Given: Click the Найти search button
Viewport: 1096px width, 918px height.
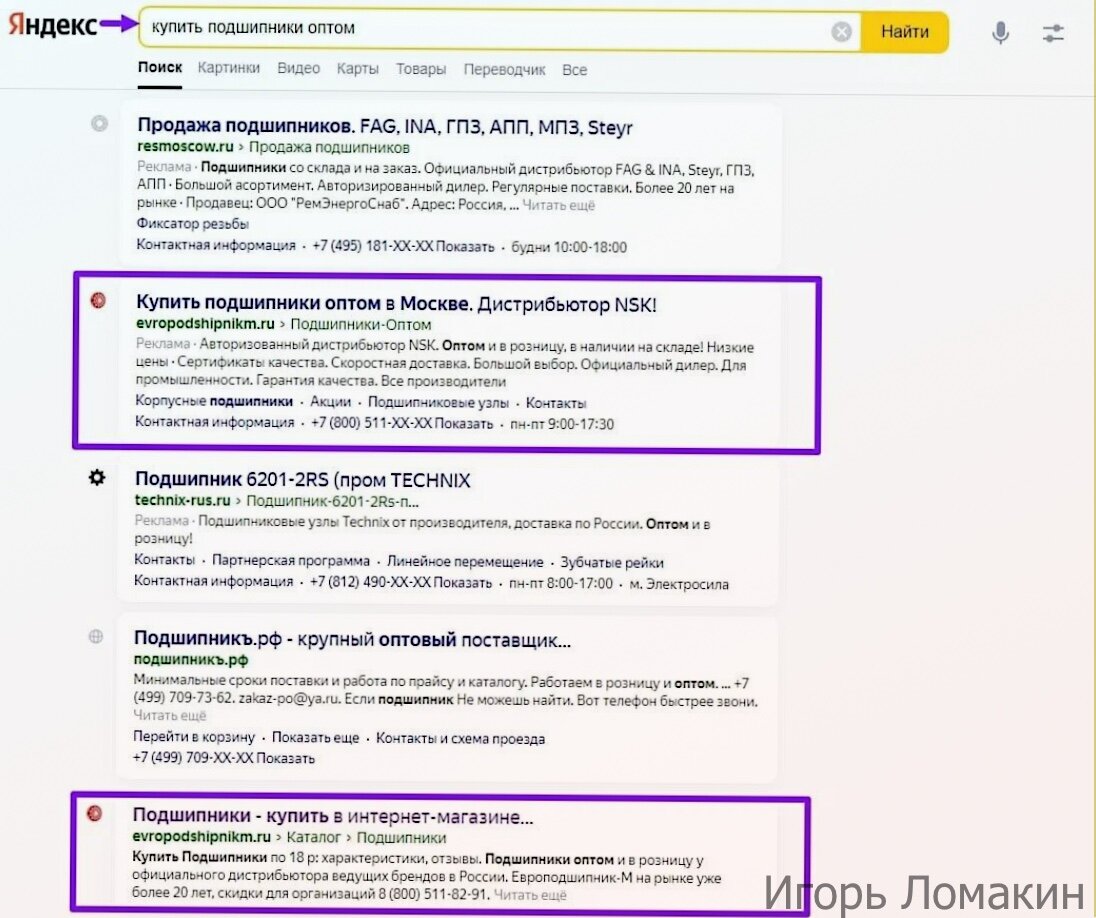Looking at the screenshot, I should [x=904, y=31].
